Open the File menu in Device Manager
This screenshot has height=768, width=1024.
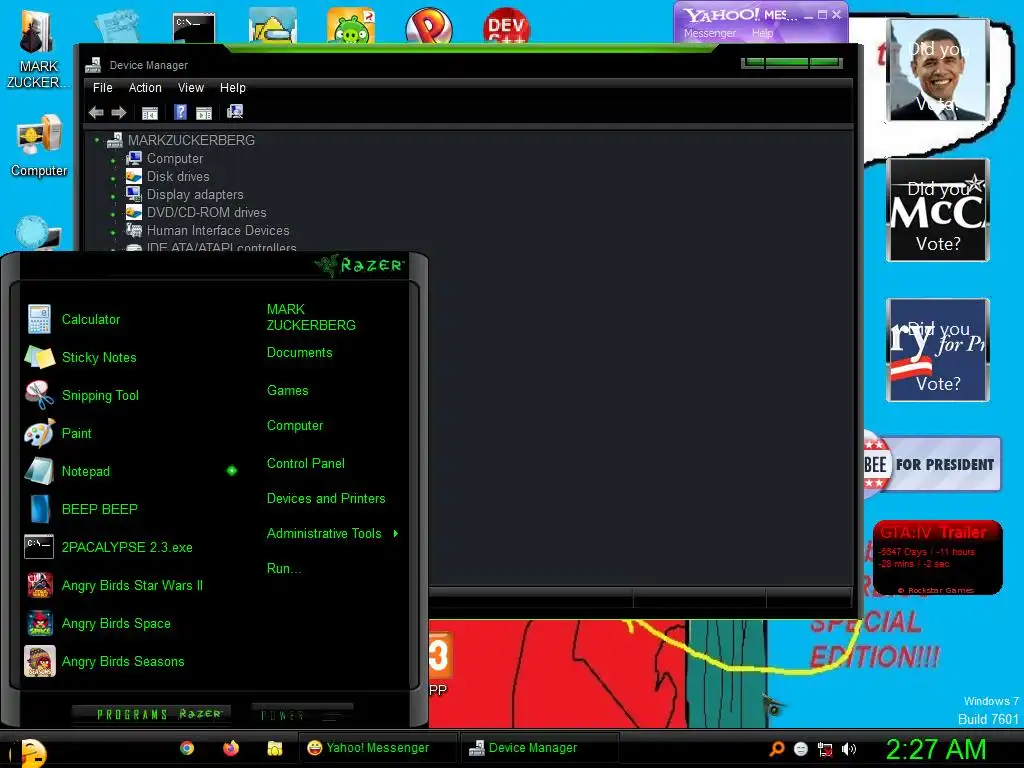103,88
